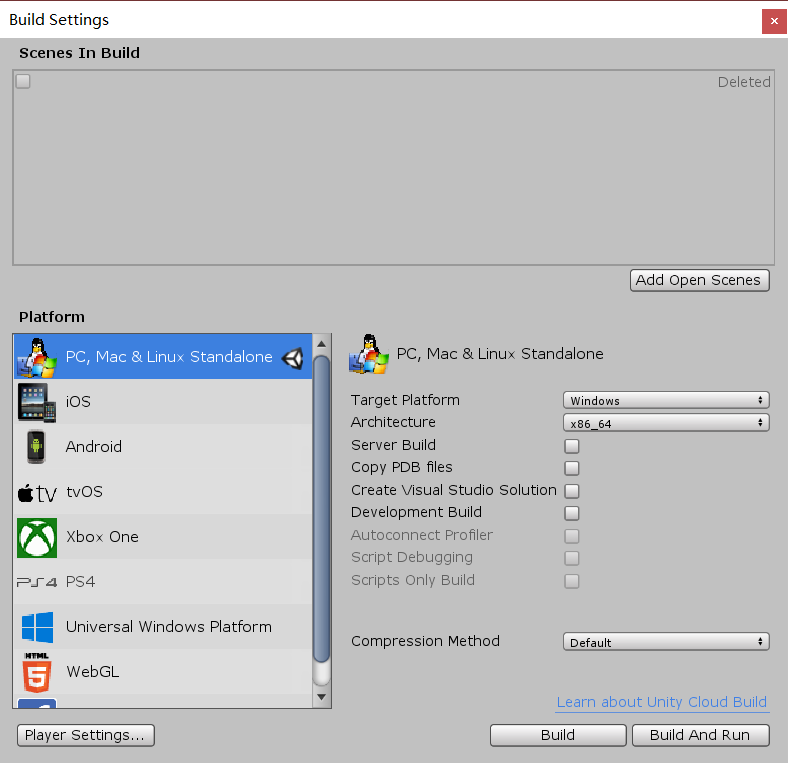This screenshot has height=763, width=788.
Task: Click the iOS device icon
Action: [37, 402]
